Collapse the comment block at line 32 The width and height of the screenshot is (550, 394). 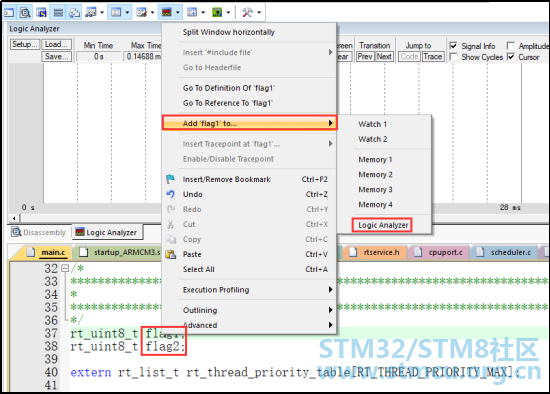pos(65,268)
